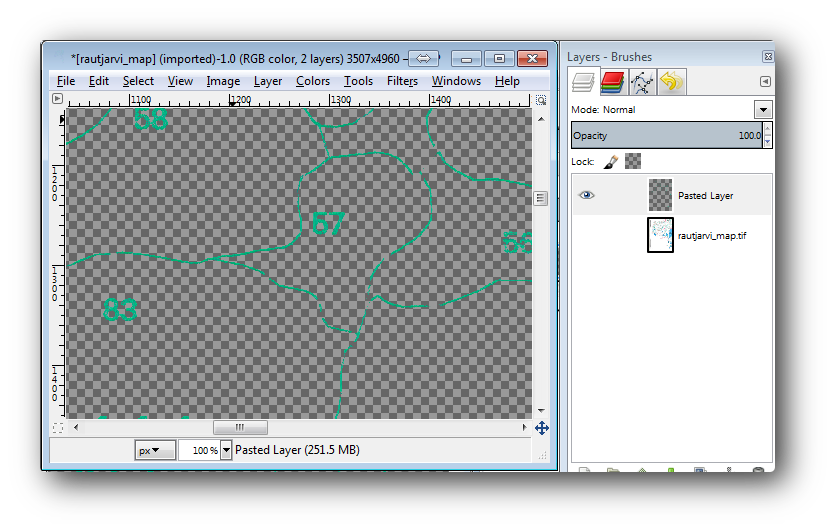The height and width of the screenshot is (532, 835).
Task: Click the image navigation crosshair icon
Action: [541, 428]
